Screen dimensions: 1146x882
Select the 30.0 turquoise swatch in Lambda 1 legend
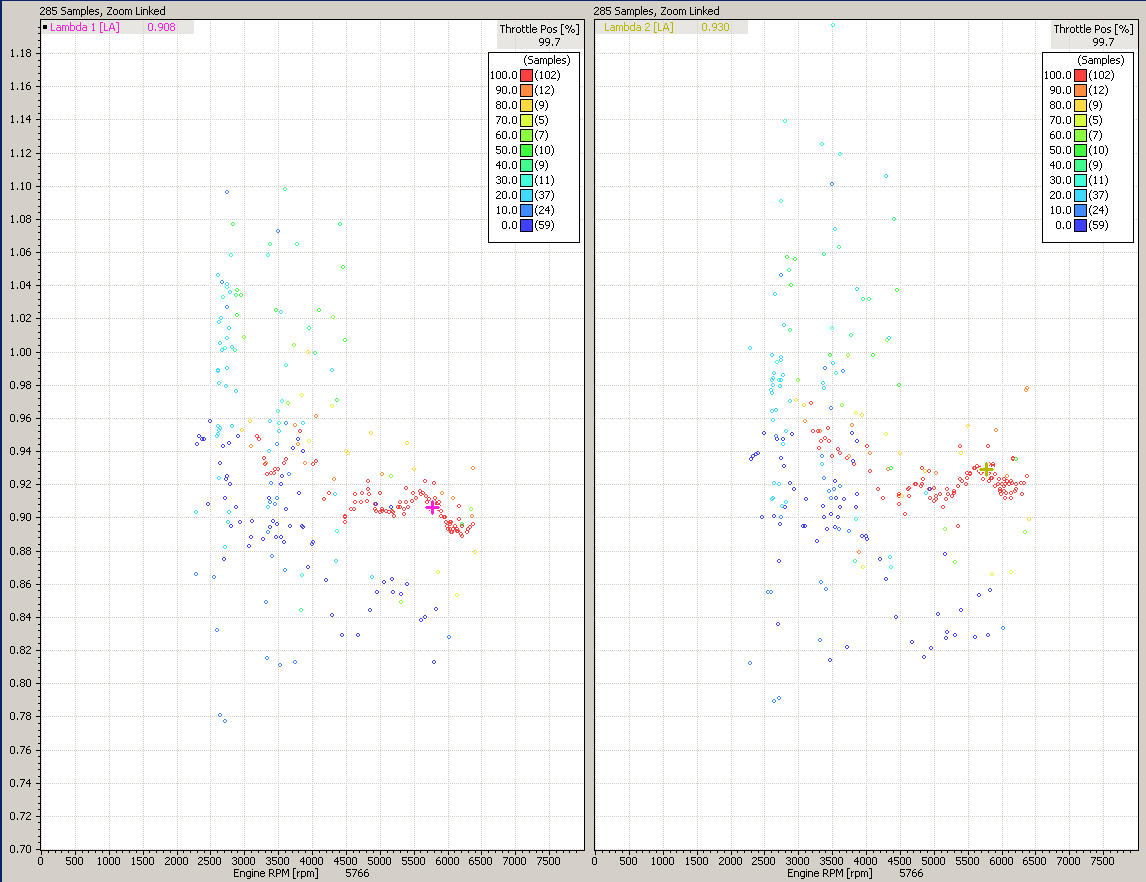click(x=526, y=180)
